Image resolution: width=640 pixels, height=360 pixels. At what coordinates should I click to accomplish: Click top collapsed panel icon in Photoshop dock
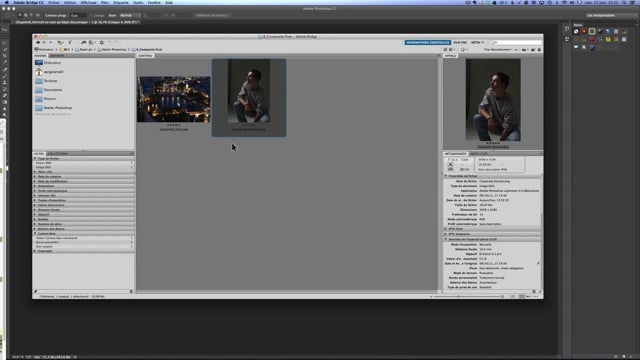coord(567,29)
